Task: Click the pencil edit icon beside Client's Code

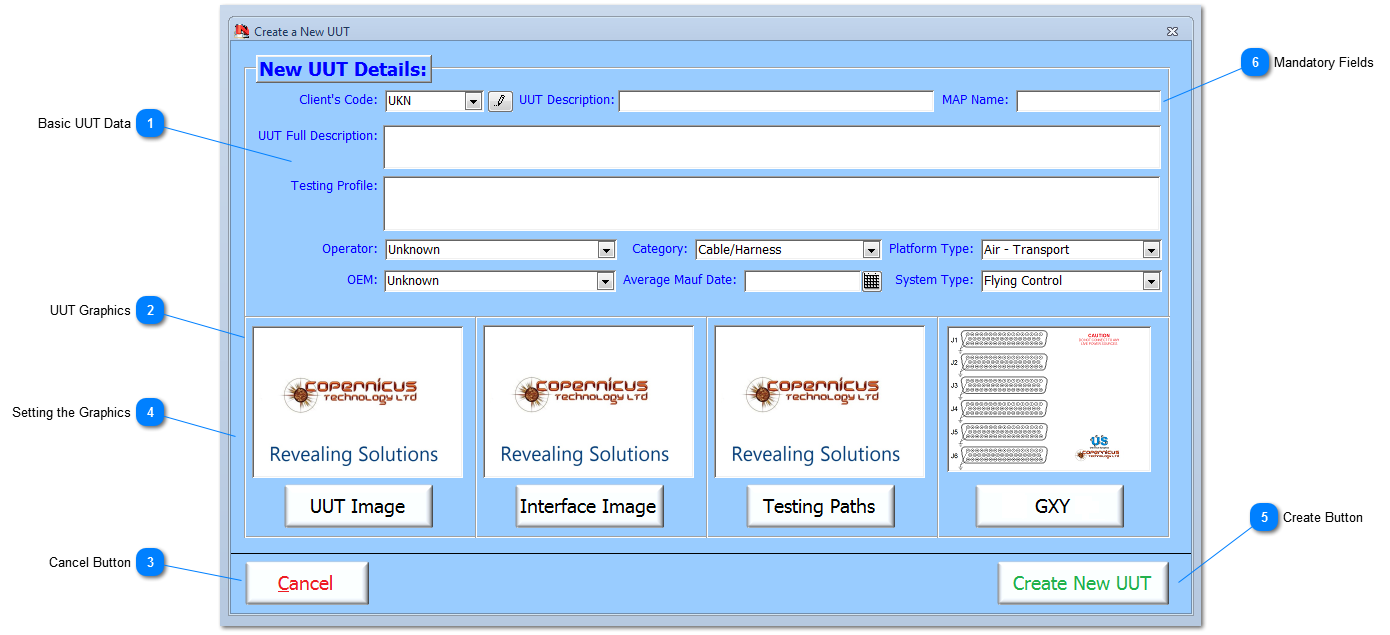Action: 500,101
